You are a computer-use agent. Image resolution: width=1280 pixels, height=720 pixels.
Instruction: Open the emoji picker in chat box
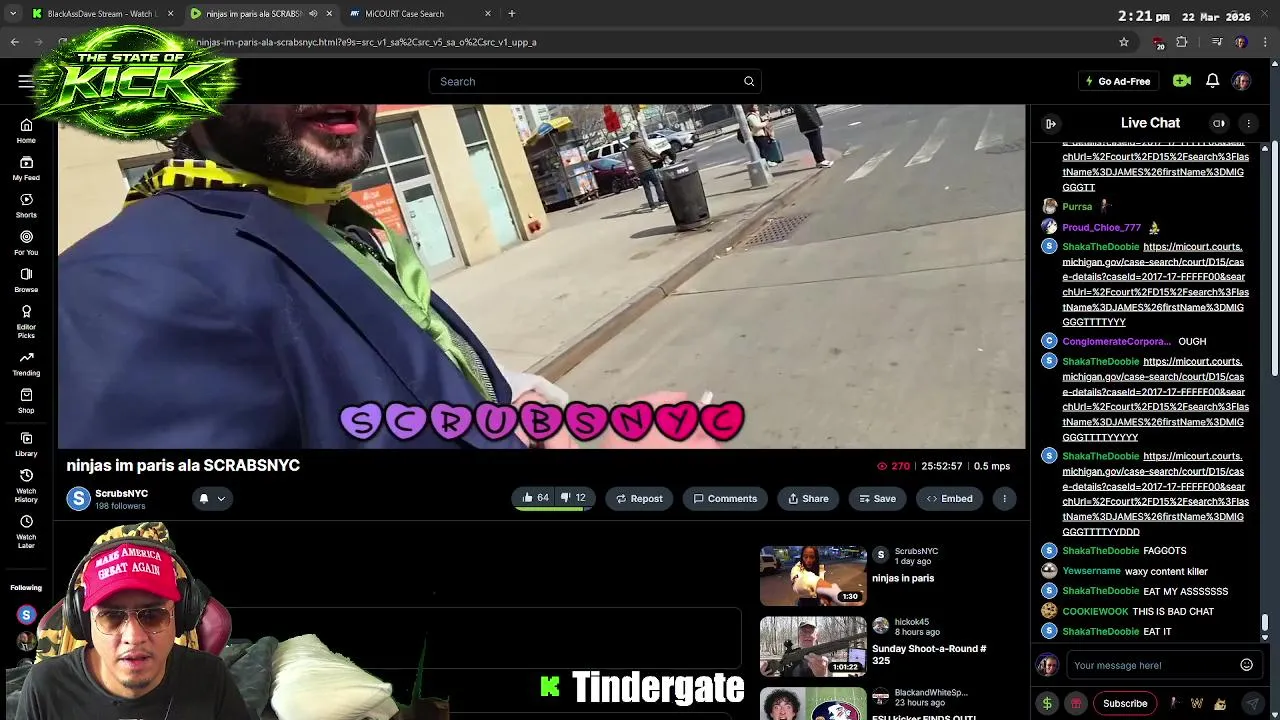tap(1246, 665)
